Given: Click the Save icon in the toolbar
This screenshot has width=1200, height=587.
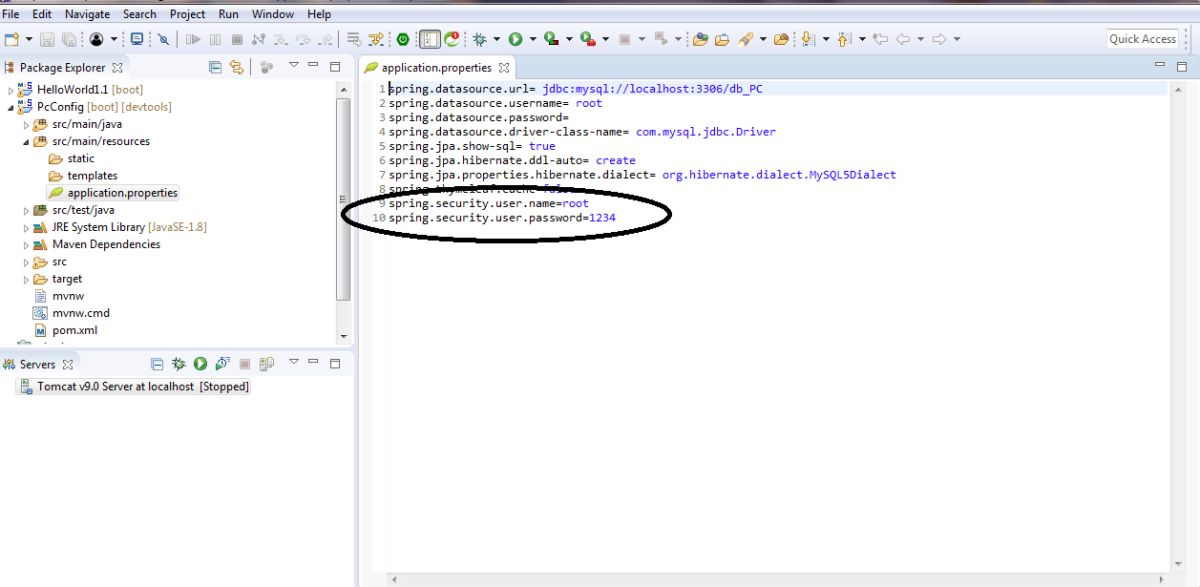Looking at the screenshot, I should tap(48, 39).
